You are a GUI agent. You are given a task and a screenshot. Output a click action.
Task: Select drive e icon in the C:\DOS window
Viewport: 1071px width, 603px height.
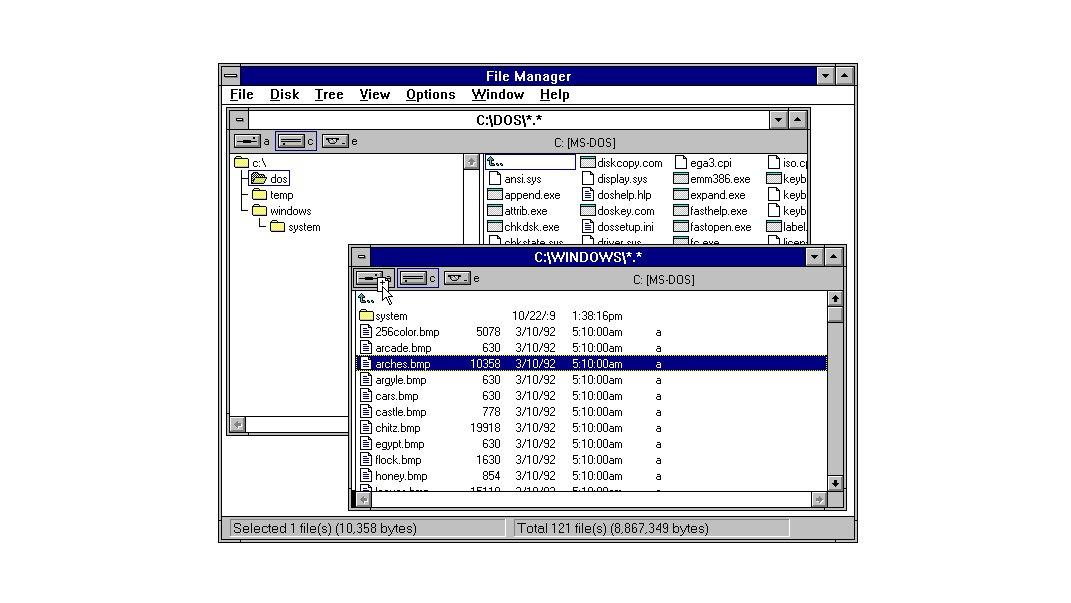(x=335, y=141)
